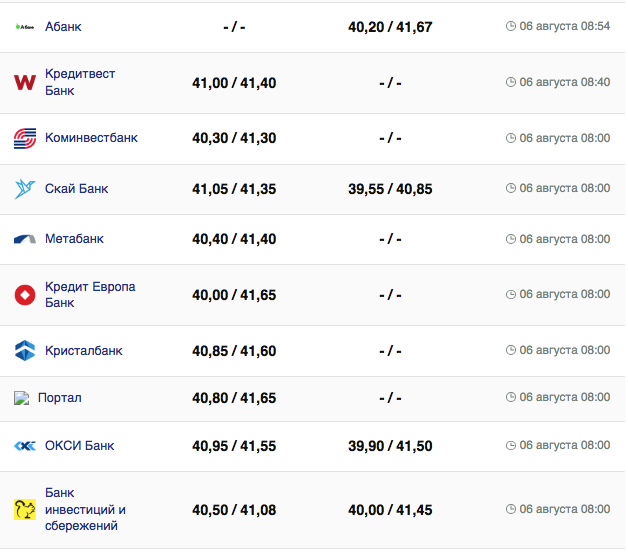Image resolution: width=628 pixels, height=553 pixels.
Task: Click the broken Портал image icon
Action: pos(22,398)
